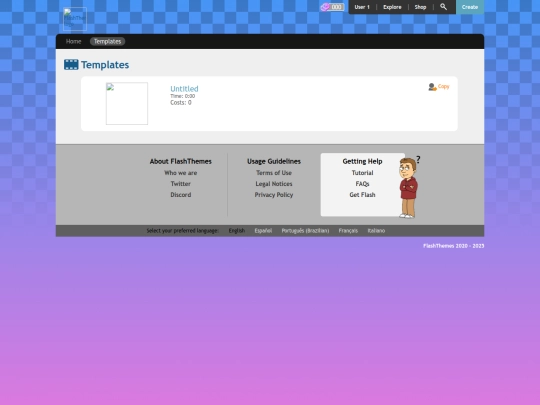Click the Untitled template thumbnail
Image resolution: width=540 pixels, height=405 pixels.
pos(127,103)
